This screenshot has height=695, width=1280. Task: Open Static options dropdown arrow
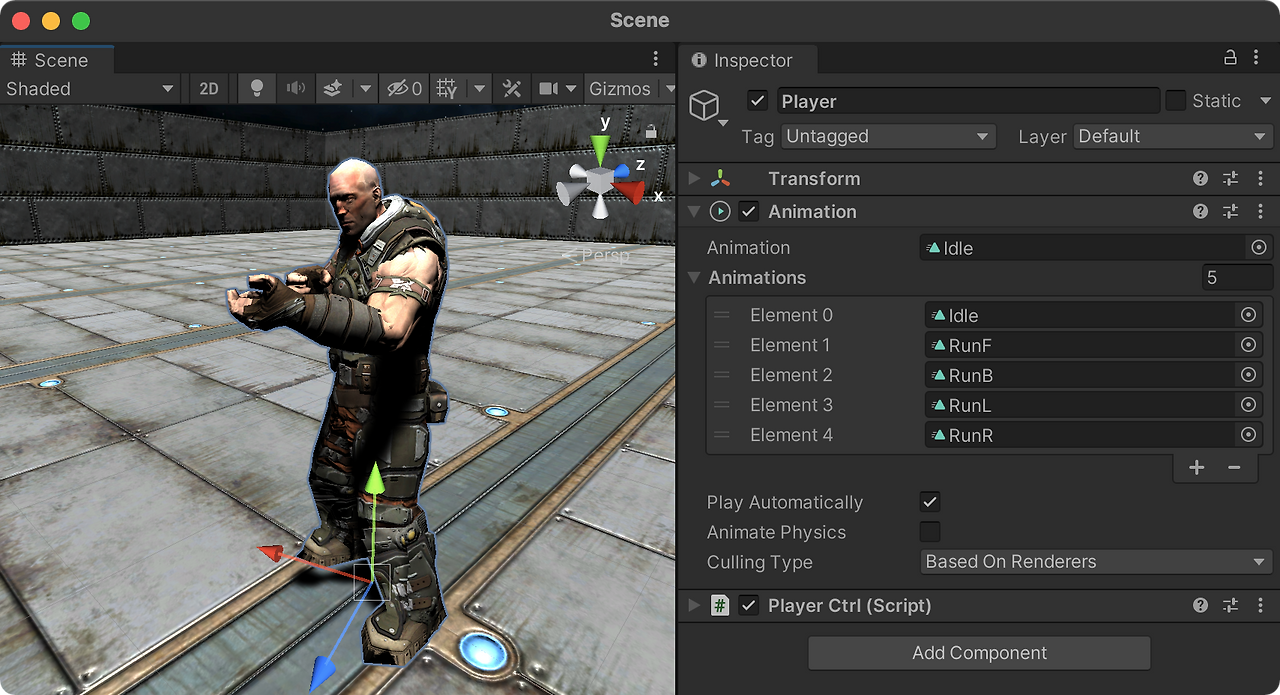tap(1265, 101)
